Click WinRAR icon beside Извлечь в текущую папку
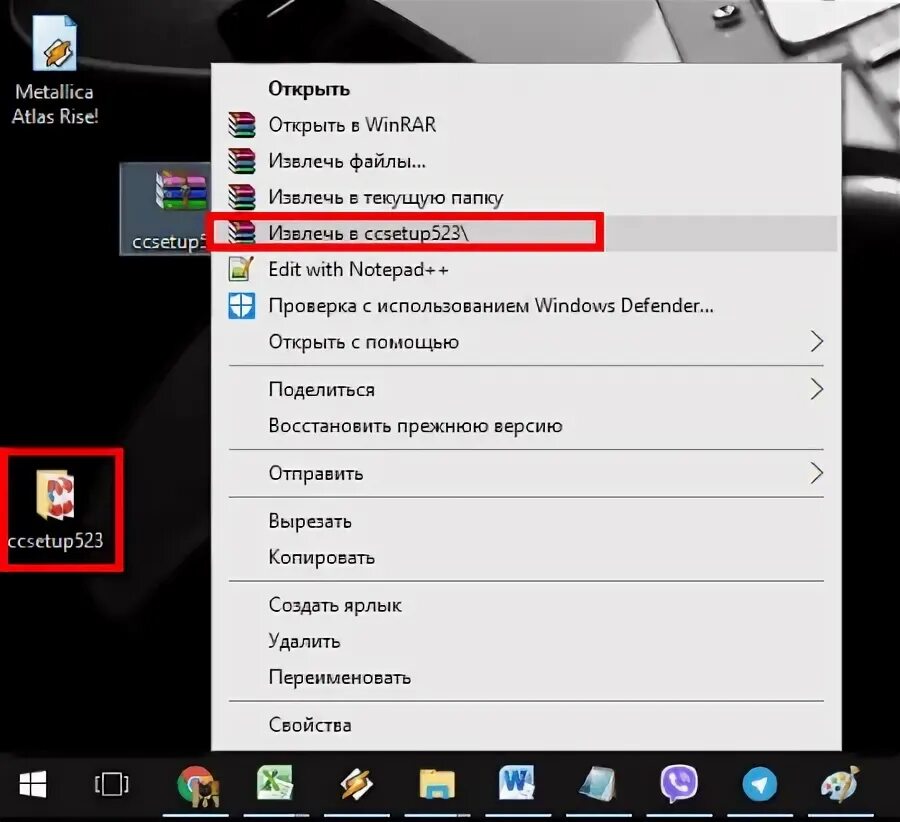This screenshot has height=822, width=900. [242, 197]
